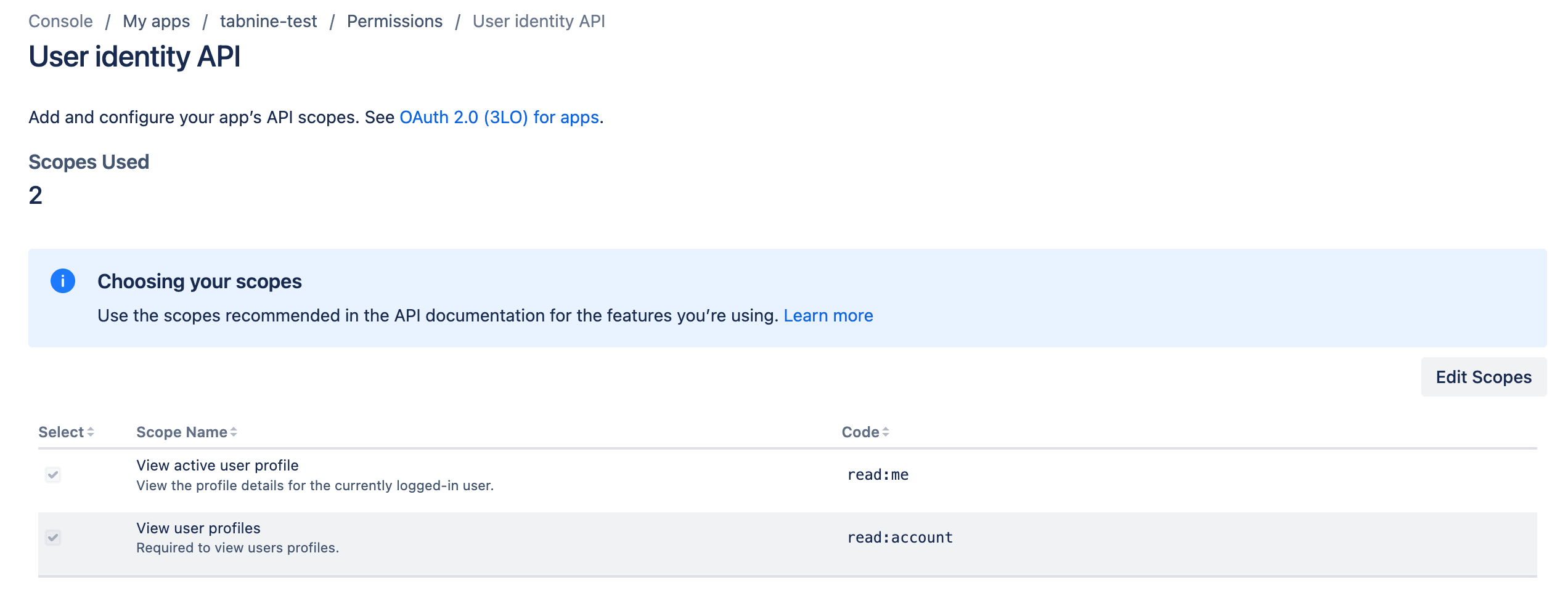Toggle the View user profiles checkbox
This screenshot has width=1568, height=606.
pos(53,538)
